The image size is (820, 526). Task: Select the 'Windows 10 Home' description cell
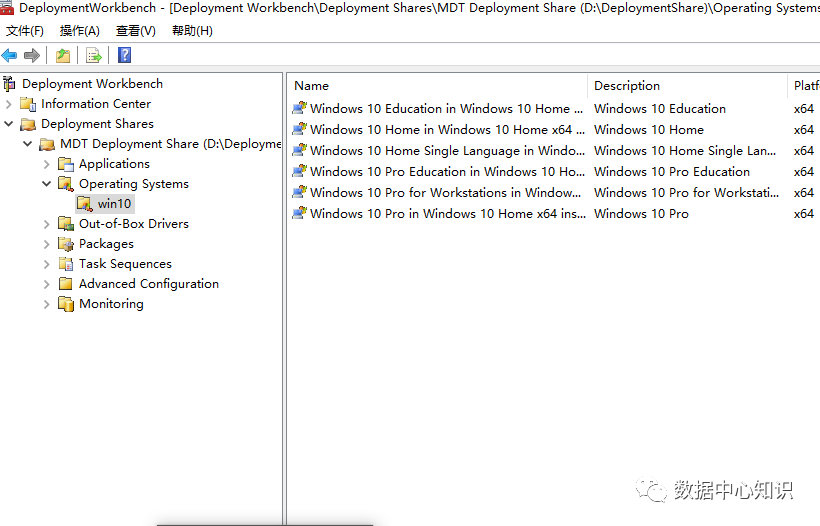[x=649, y=130]
